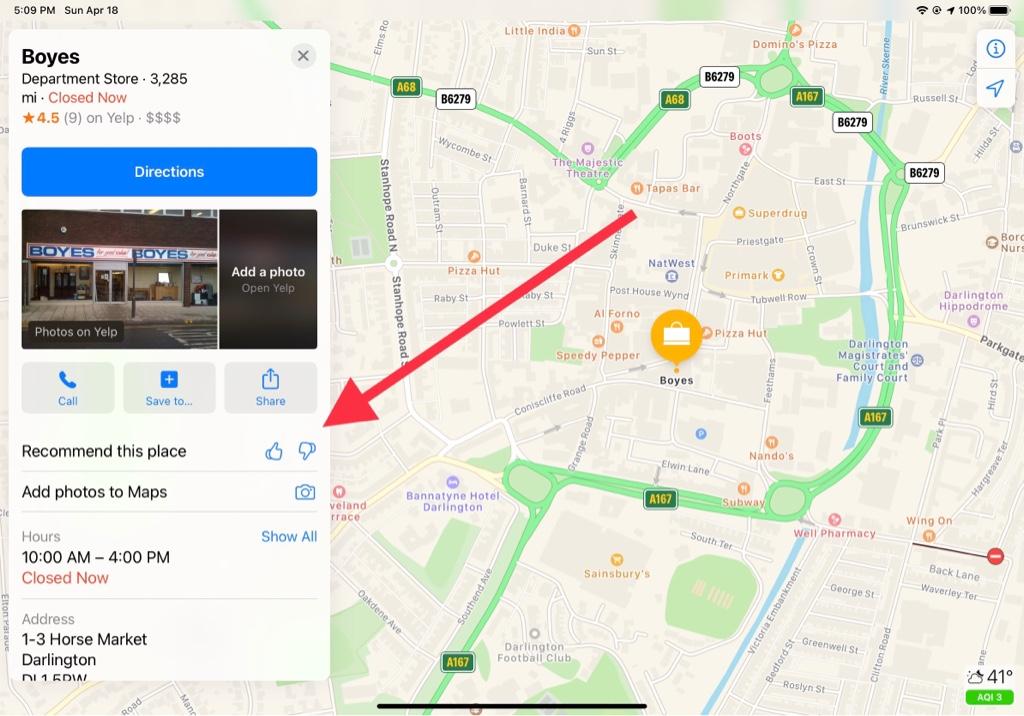The height and width of the screenshot is (716, 1024).
Task: Tap the Nando's restaurant marker
Action: pyautogui.click(x=771, y=442)
